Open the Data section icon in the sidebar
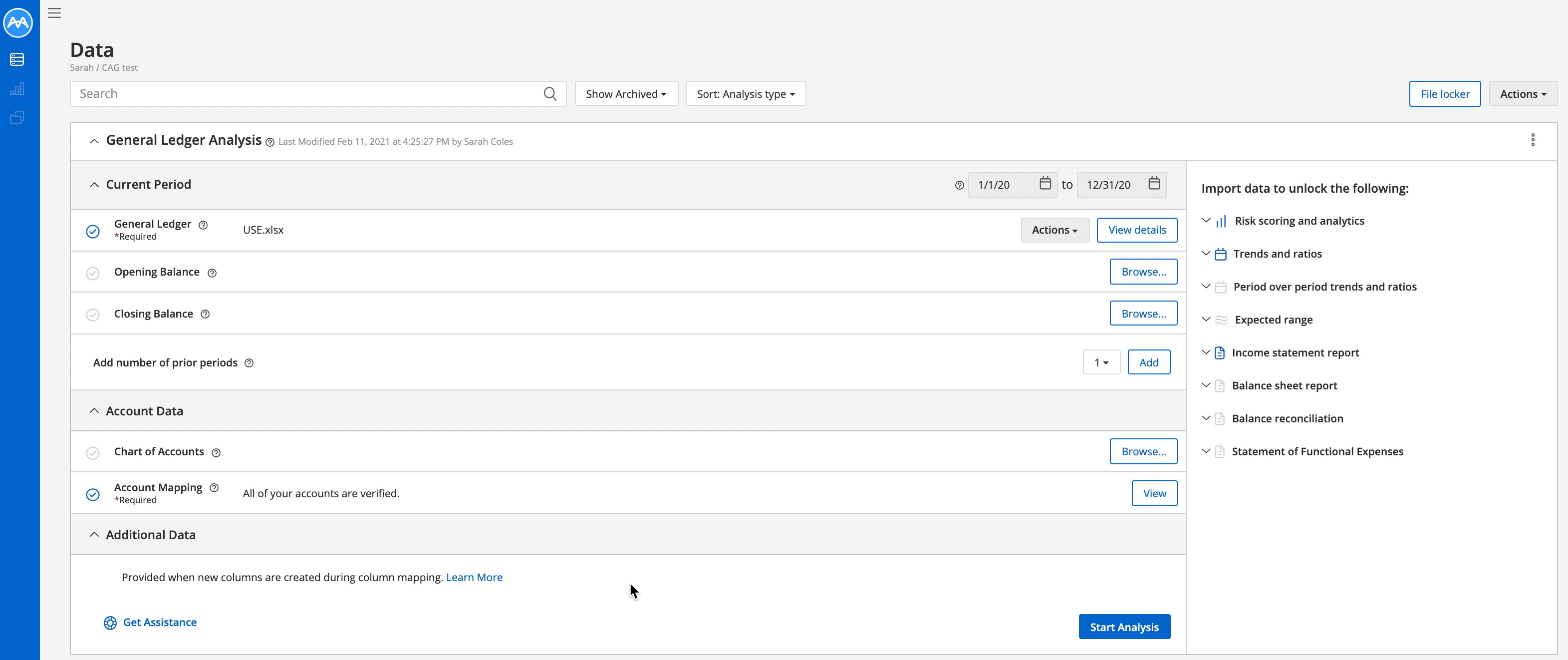Image resolution: width=1568 pixels, height=660 pixels. click(x=17, y=59)
